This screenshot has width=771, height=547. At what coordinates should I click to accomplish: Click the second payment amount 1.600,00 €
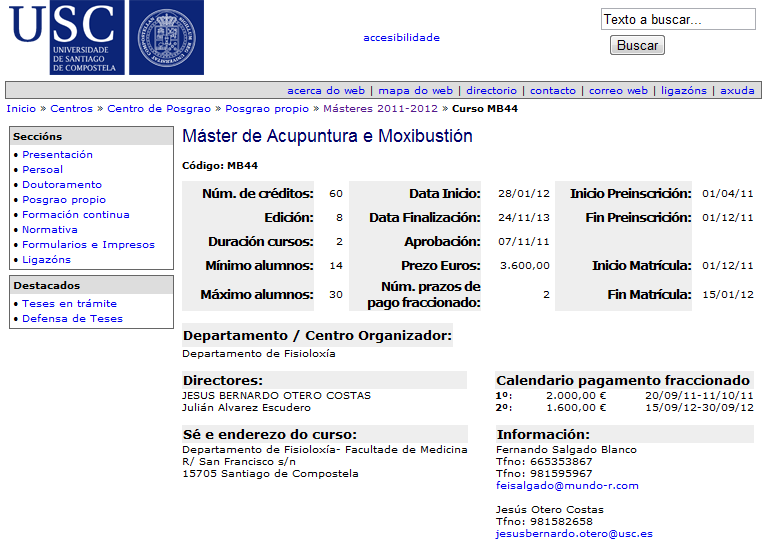click(576, 408)
